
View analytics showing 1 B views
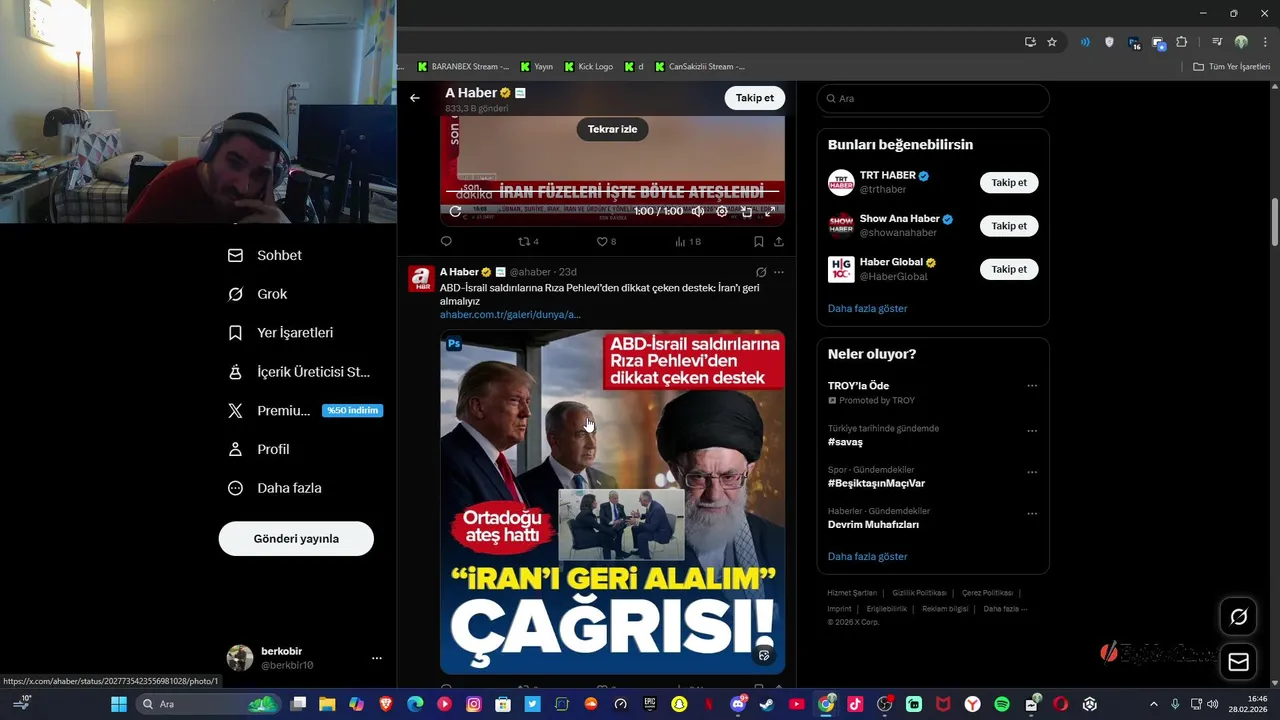(688, 241)
